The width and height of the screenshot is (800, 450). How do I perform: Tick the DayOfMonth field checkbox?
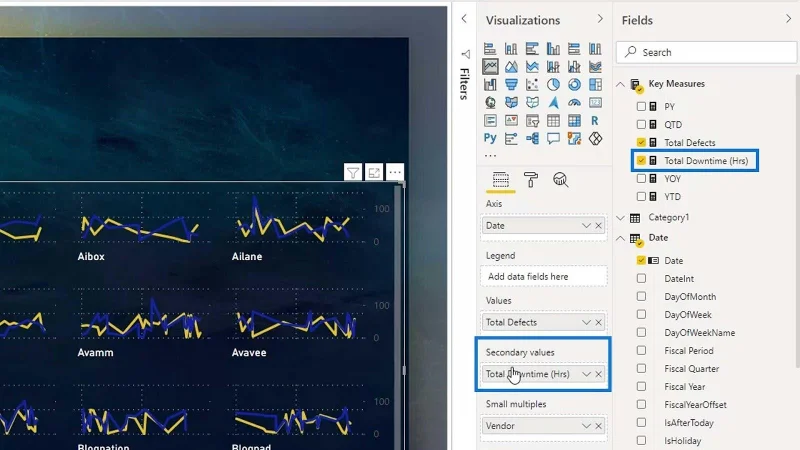(641, 296)
